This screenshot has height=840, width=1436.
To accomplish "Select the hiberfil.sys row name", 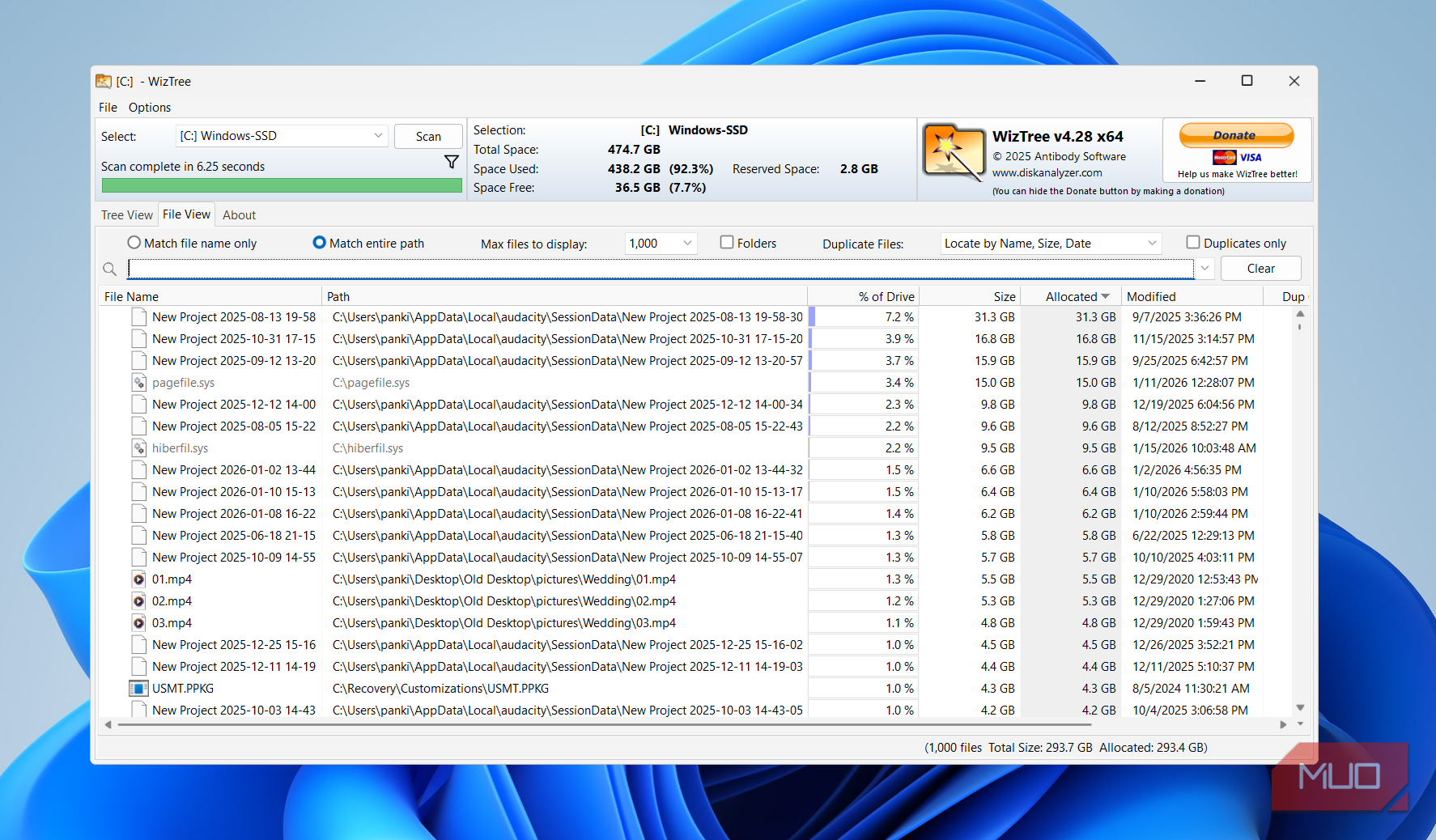I will click(180, 448).
